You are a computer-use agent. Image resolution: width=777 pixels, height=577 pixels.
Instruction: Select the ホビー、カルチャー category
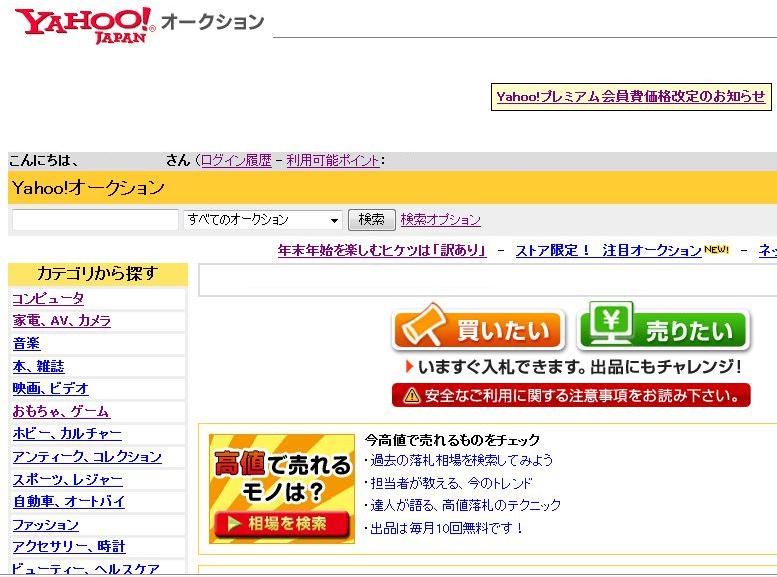pyautogui.click(x=67, y=434)
